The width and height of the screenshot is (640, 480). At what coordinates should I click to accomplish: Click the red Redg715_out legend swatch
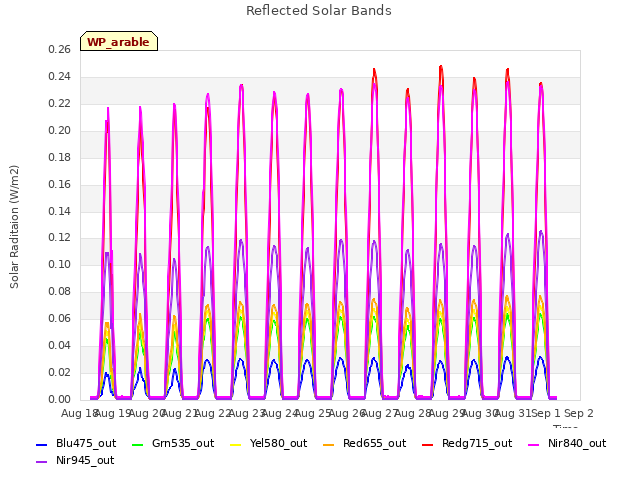(428, 444)
